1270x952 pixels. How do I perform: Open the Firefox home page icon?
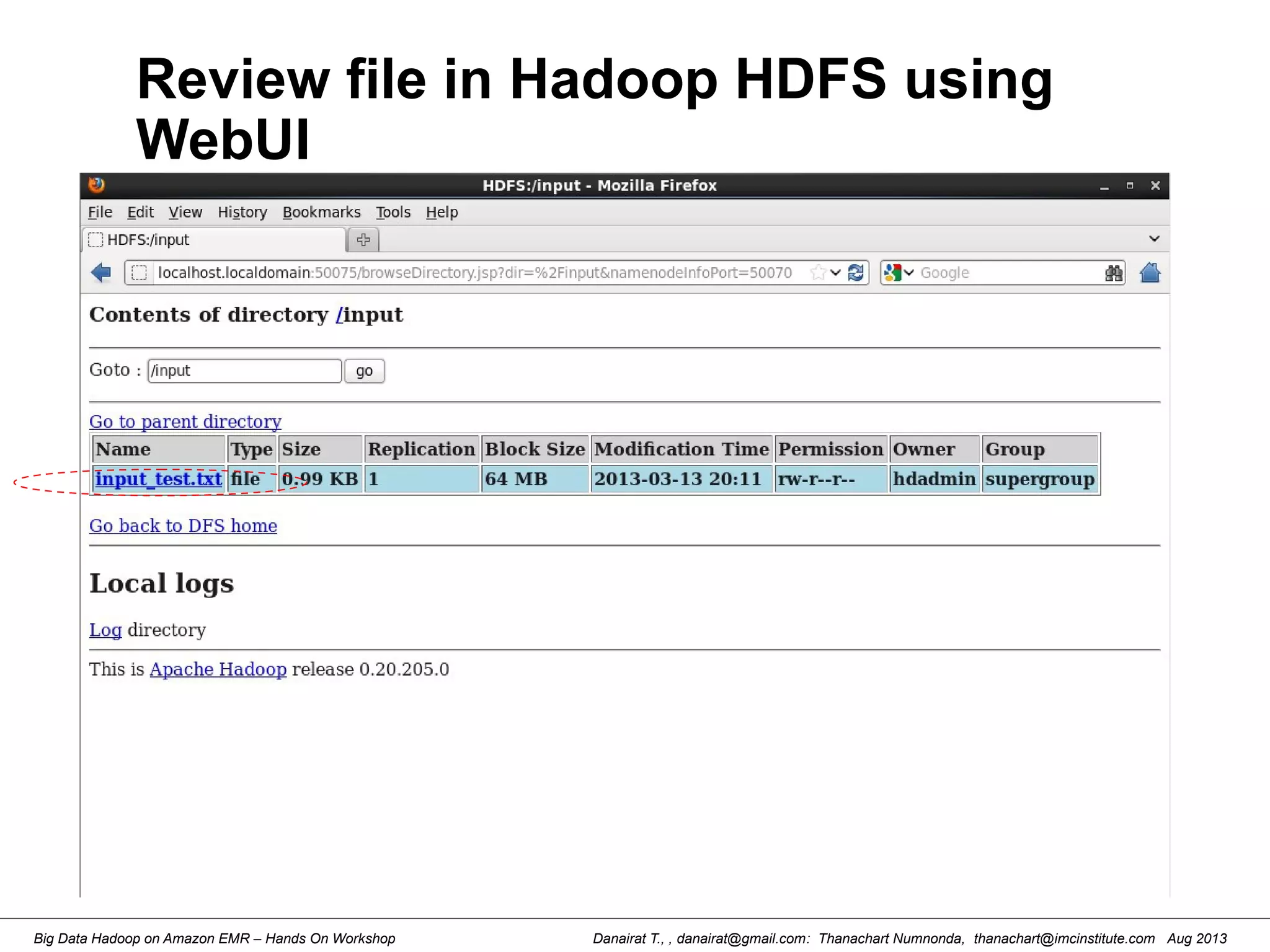tap(1150, 273)
